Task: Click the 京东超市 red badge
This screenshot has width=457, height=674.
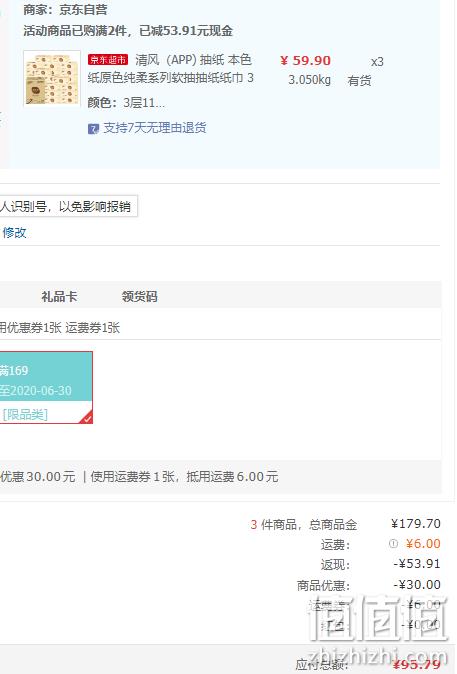Action: (107, 60)
